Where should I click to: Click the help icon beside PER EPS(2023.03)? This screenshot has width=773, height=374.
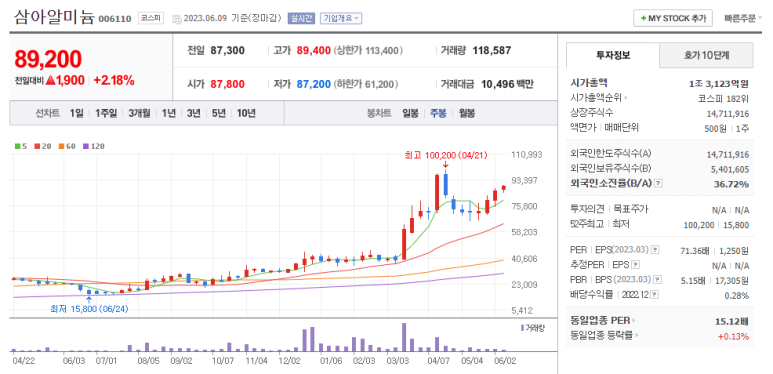pyautogui.click(x=655, y=250)
